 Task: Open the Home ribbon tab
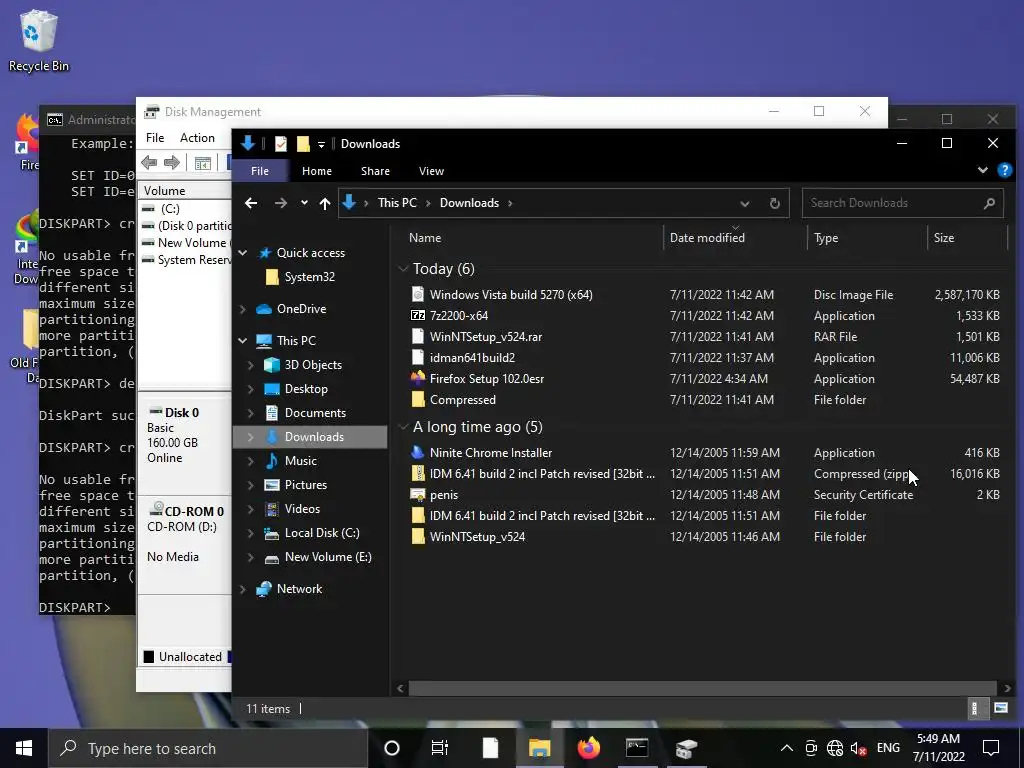317,171
